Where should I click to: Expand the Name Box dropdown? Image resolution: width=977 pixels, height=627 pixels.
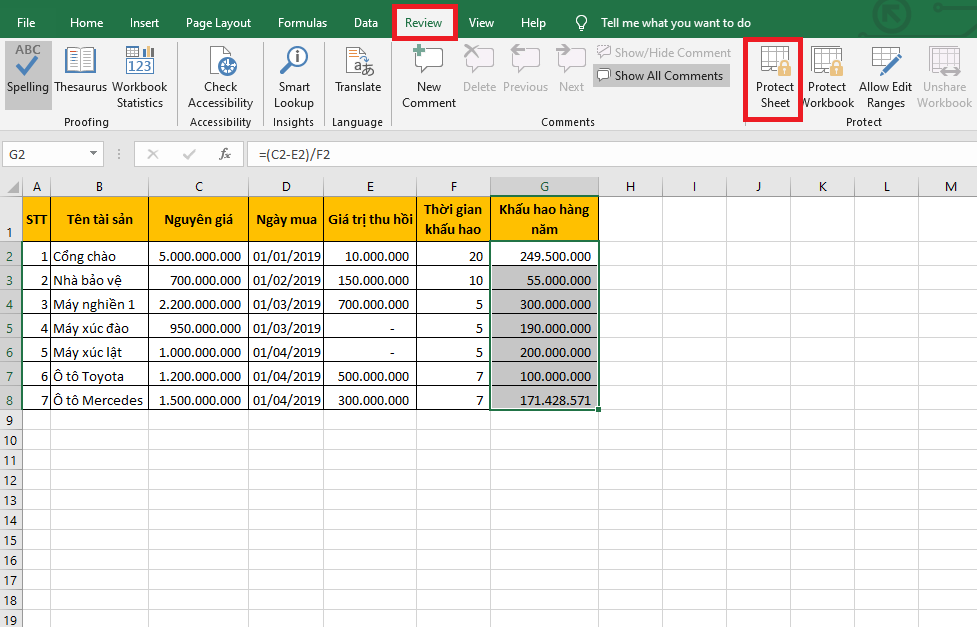[94, 154]
